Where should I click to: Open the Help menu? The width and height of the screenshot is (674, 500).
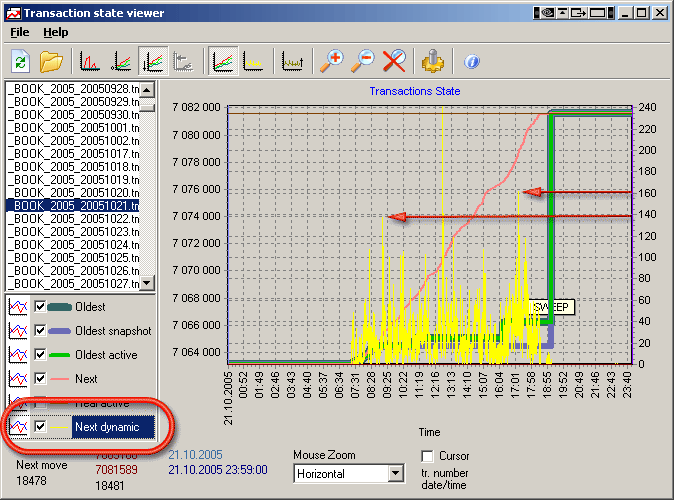coord(55,32)
